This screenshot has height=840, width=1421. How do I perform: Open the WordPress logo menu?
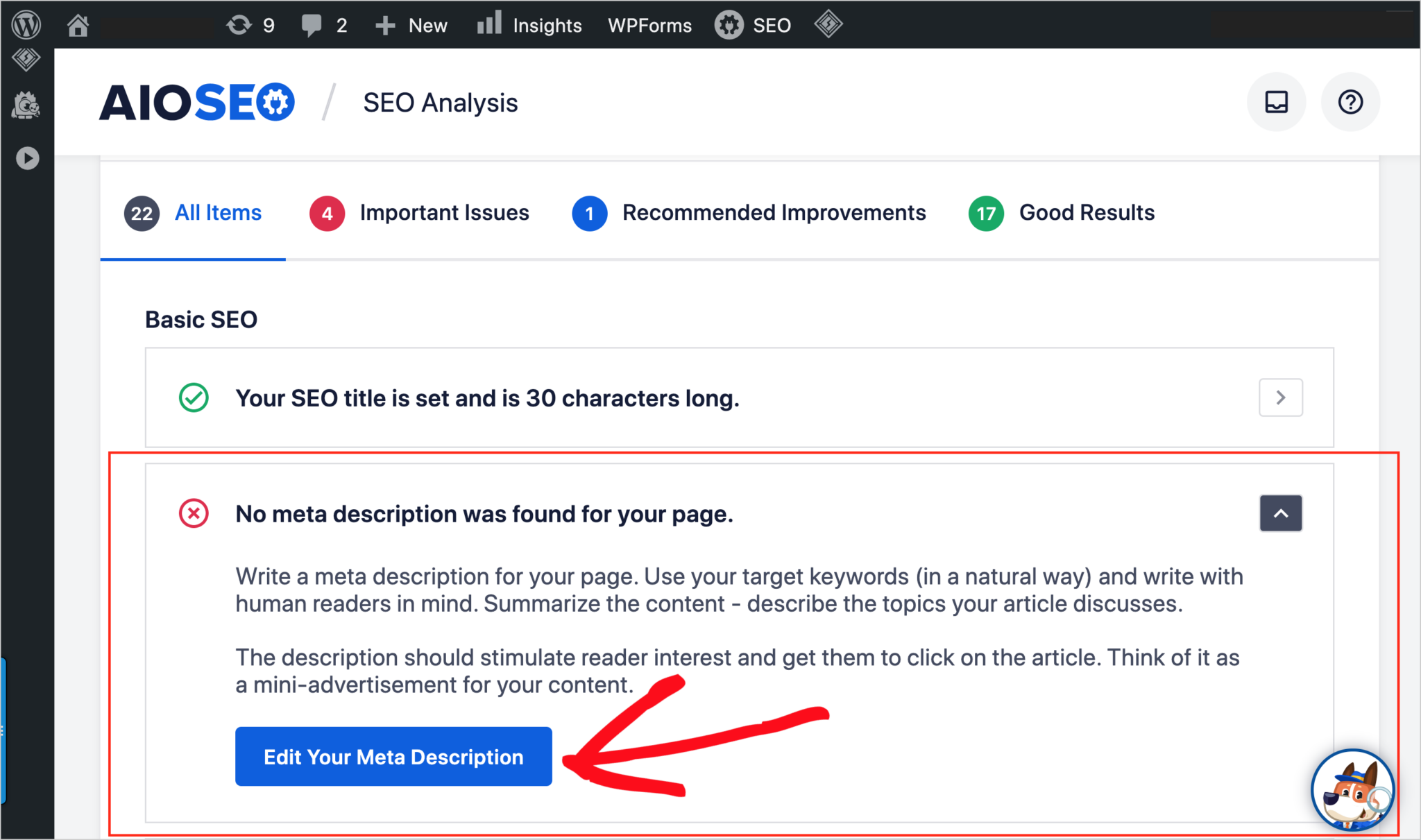[x=26, y=25]
